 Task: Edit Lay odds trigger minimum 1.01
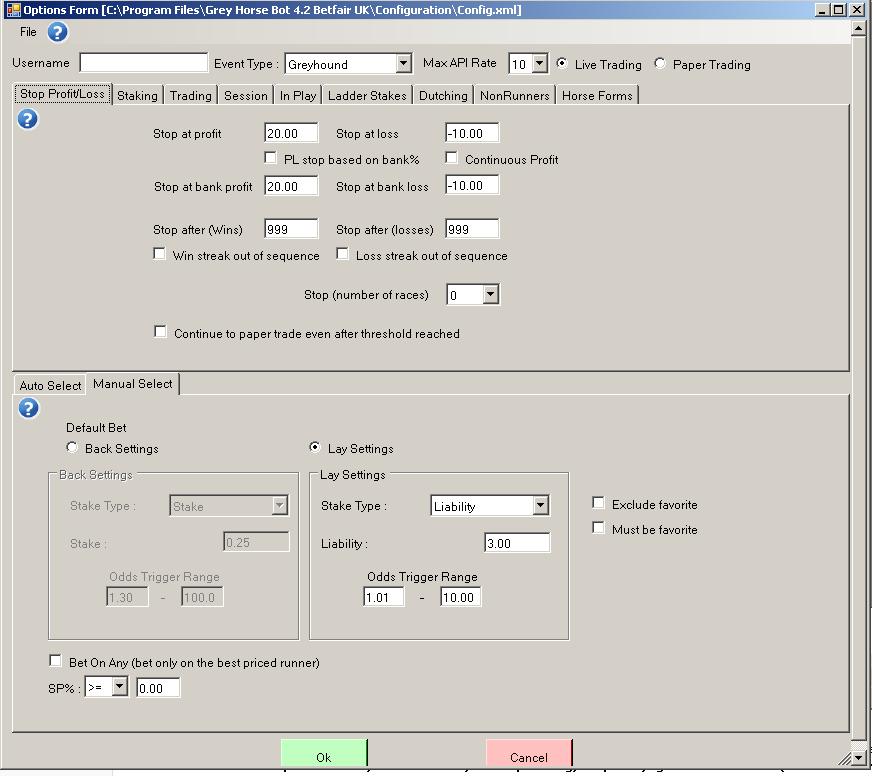(x=384, y=597)
